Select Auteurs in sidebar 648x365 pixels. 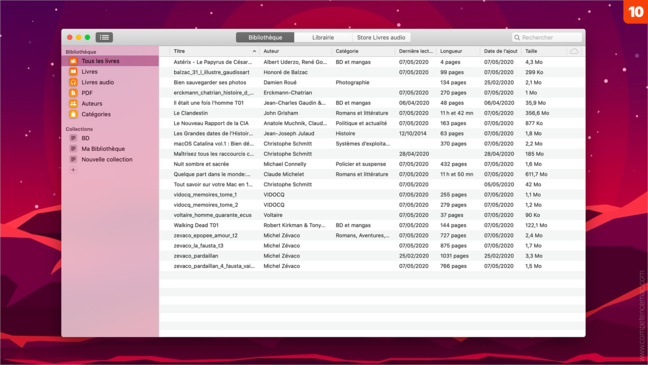click(x=110, y=103)
